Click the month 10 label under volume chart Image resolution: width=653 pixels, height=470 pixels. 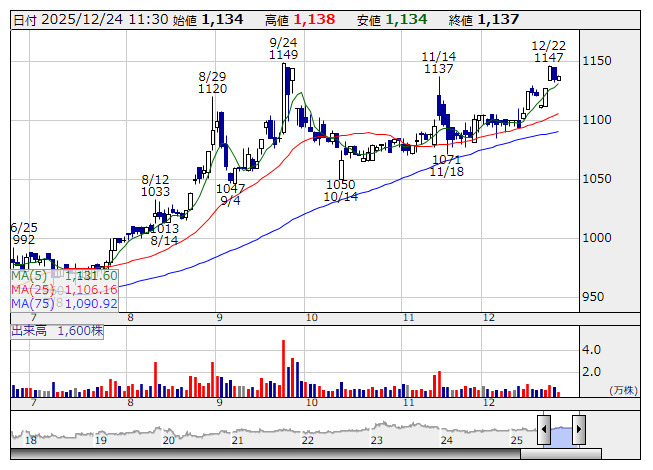(x=312, y=403)
